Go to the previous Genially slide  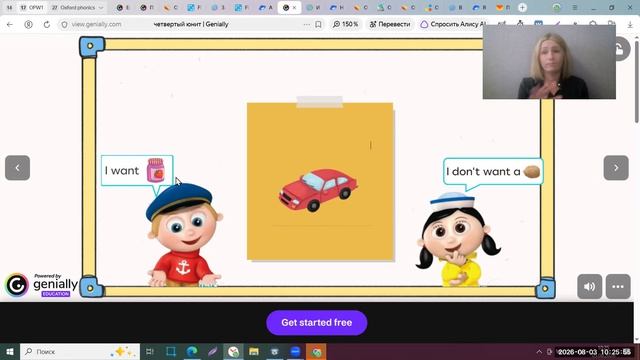pos(17,168)
